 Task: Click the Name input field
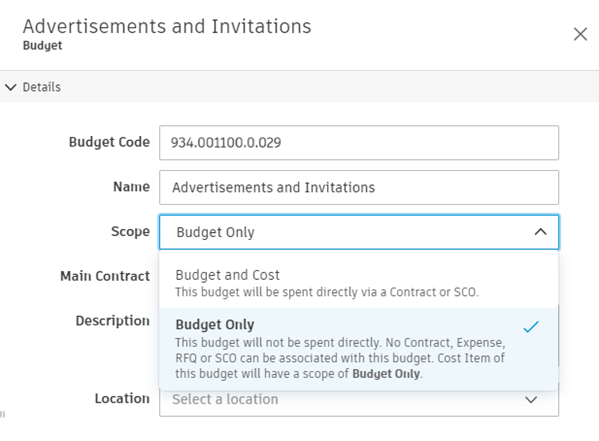pos(359,188)
